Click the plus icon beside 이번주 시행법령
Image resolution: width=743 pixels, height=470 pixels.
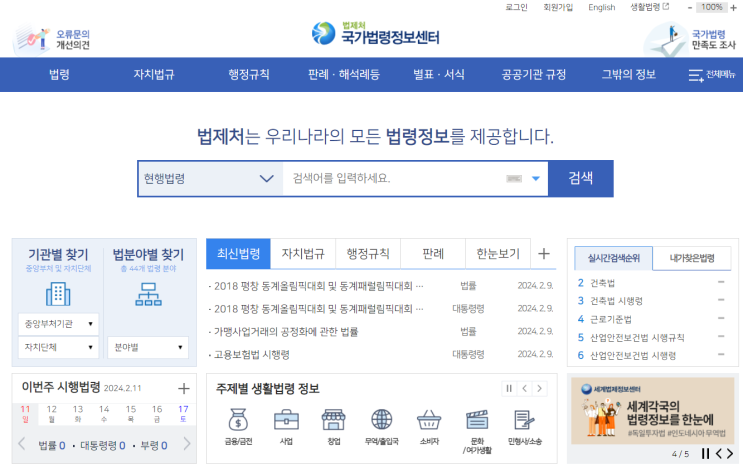point(183,389)
